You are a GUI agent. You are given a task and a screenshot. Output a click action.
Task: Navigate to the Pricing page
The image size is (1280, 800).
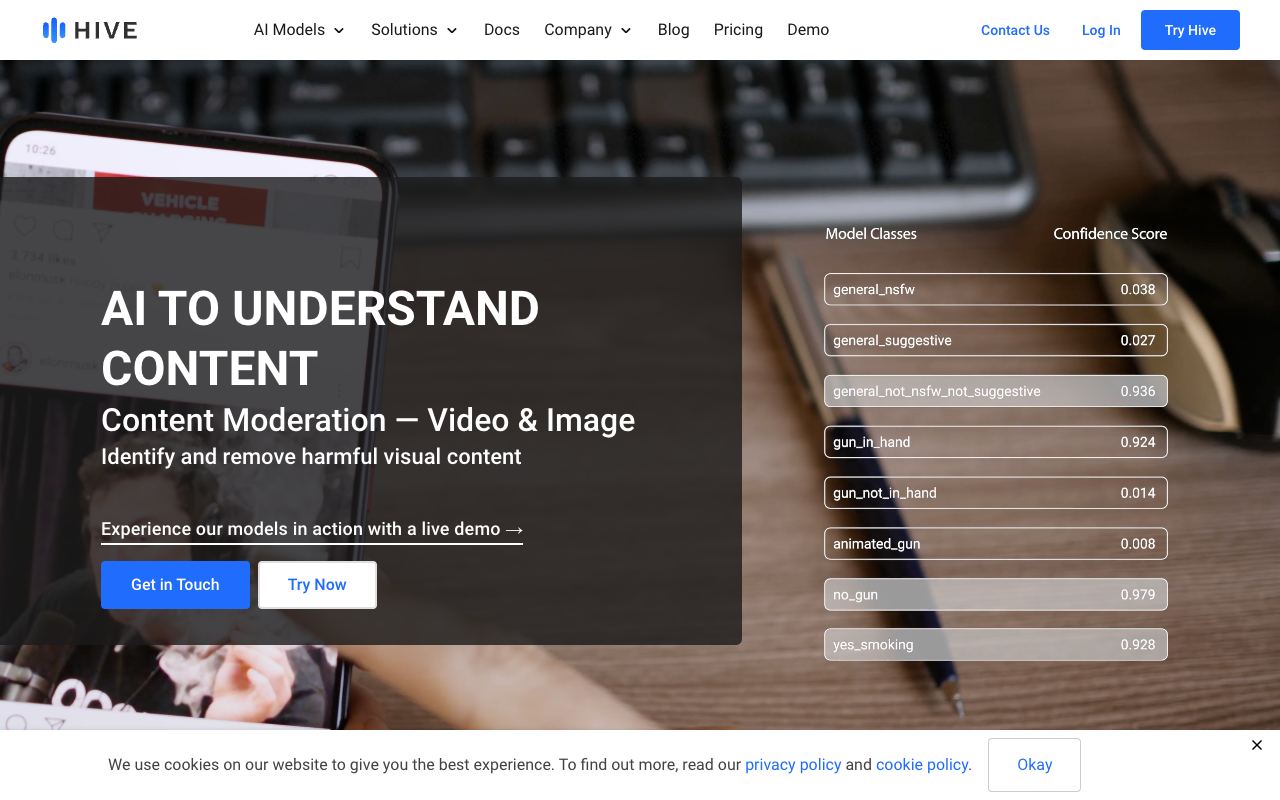[x=738, y=30]
